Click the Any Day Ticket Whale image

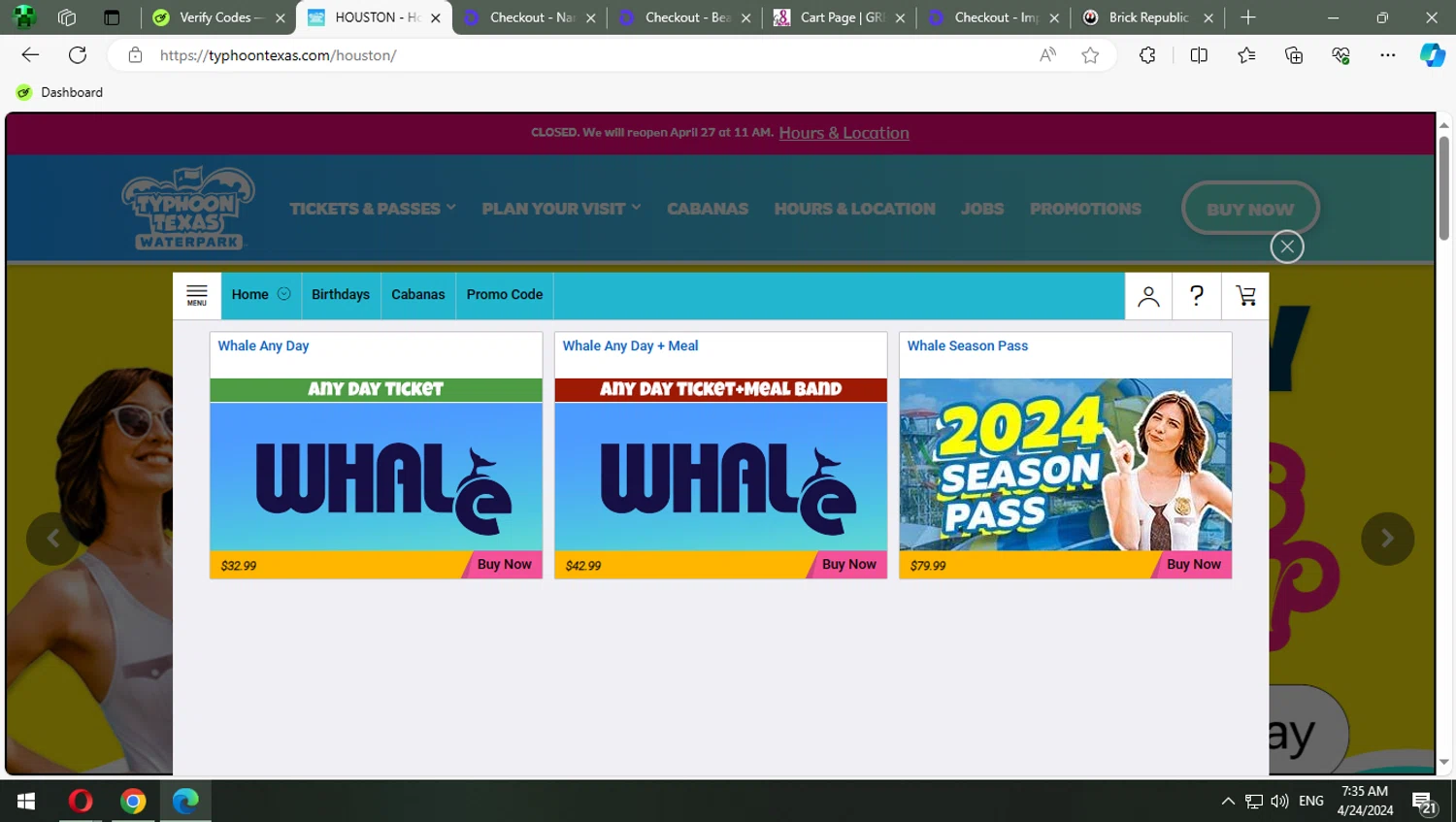click(376, 464)
